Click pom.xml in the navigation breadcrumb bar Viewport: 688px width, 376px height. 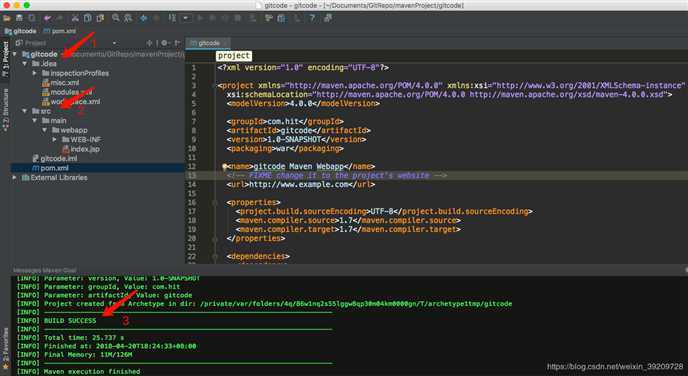tap(60, 31)
